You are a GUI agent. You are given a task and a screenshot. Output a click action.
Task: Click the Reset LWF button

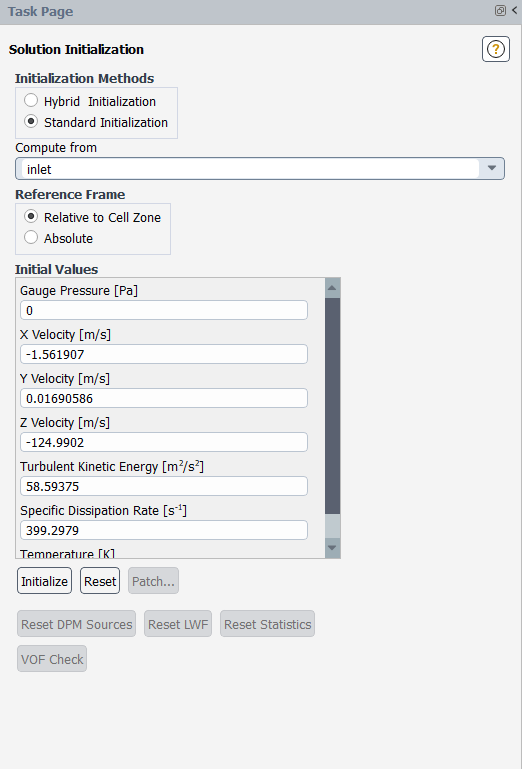(178, 624)
